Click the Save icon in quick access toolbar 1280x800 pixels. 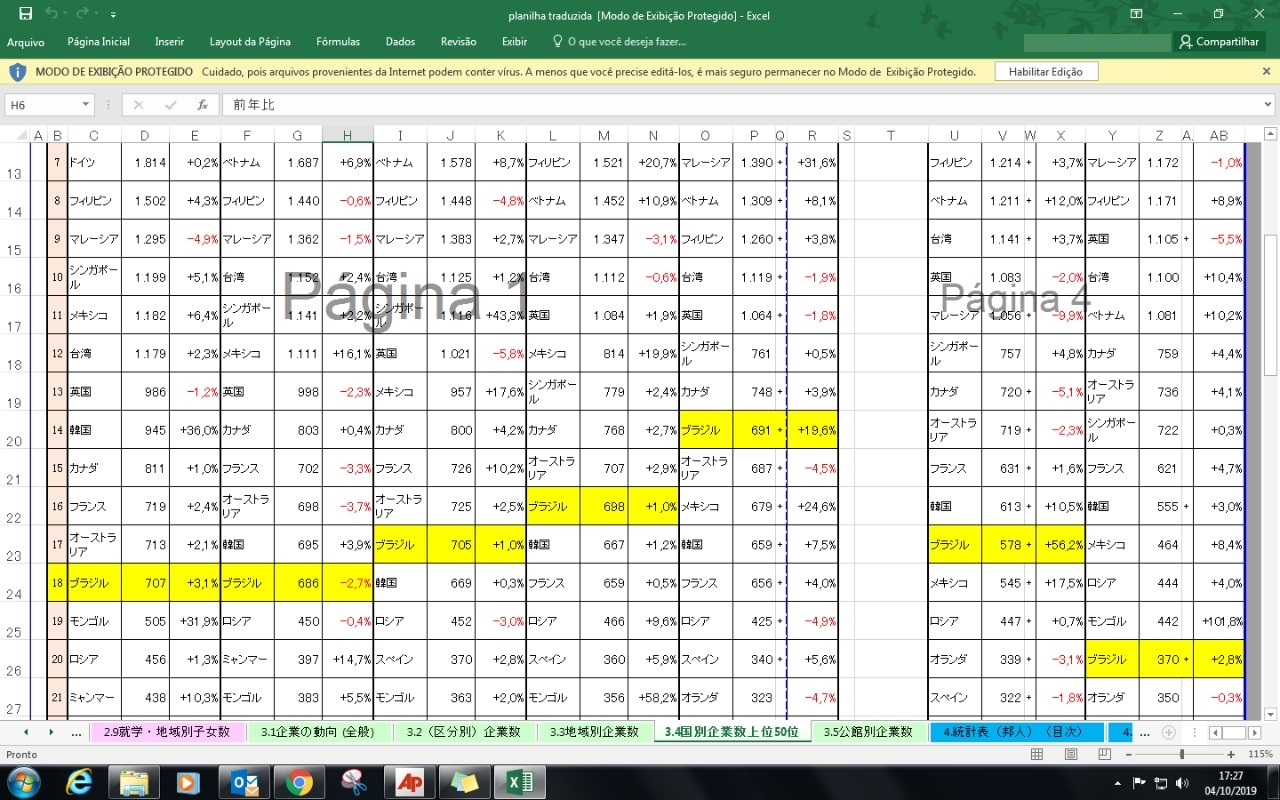25,14
